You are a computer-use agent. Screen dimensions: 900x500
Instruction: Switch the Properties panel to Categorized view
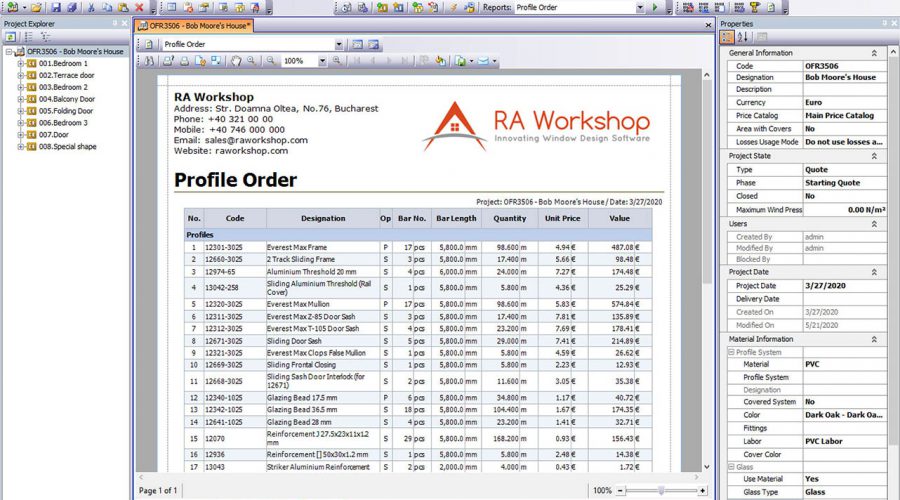tap(727, 37)
